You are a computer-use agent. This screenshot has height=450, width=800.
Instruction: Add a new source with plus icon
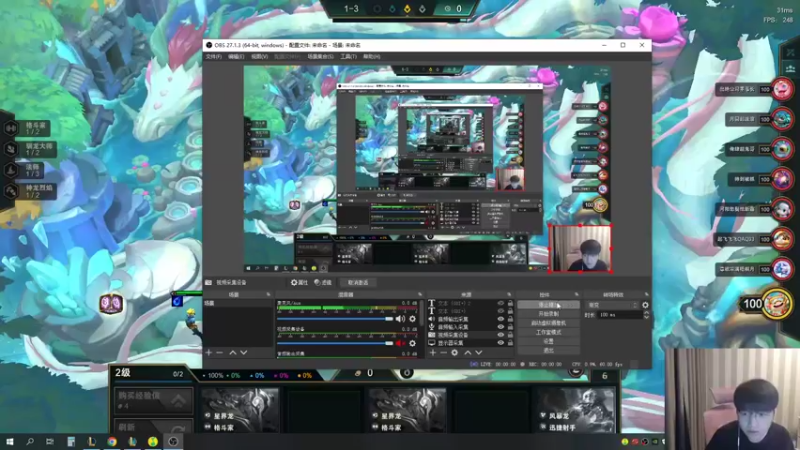pos(433,353)
